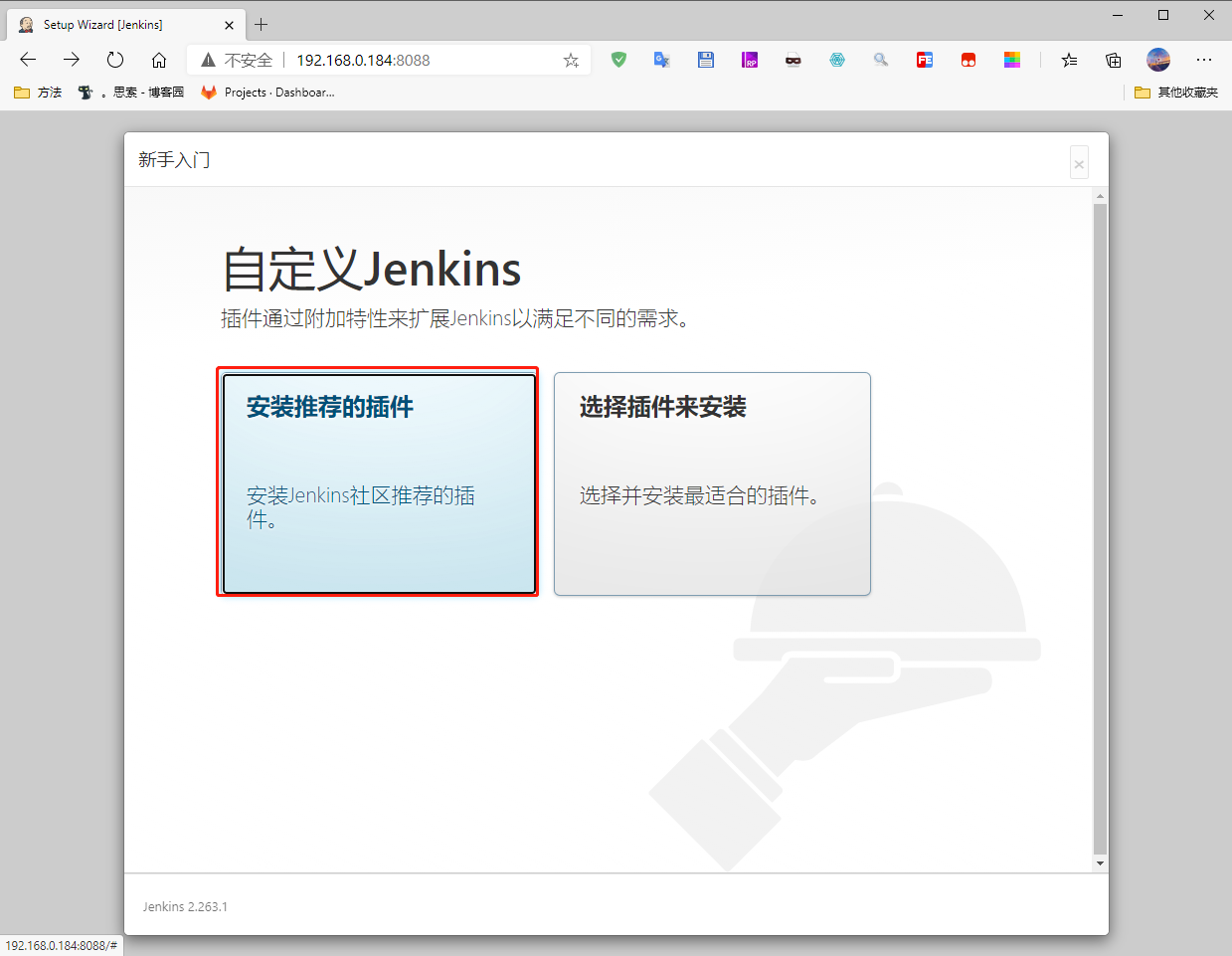Close the 新手入门 wizard dialog
This screenshot has width=1232, height=956.
pyautogui.click(x=1079, y=163)
